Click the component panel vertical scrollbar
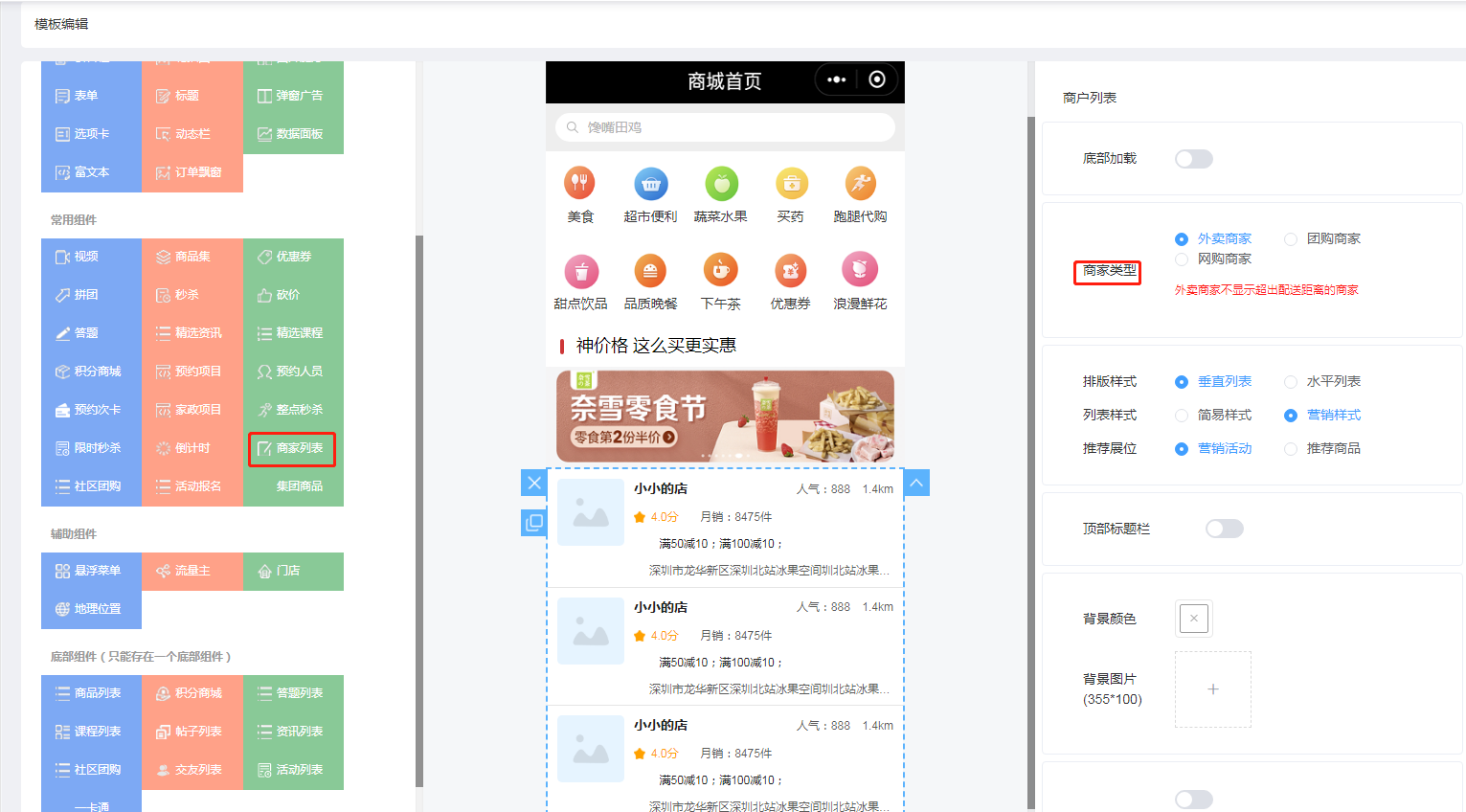This screenshot has width=1466, height=812. click(x=419, y=511)
